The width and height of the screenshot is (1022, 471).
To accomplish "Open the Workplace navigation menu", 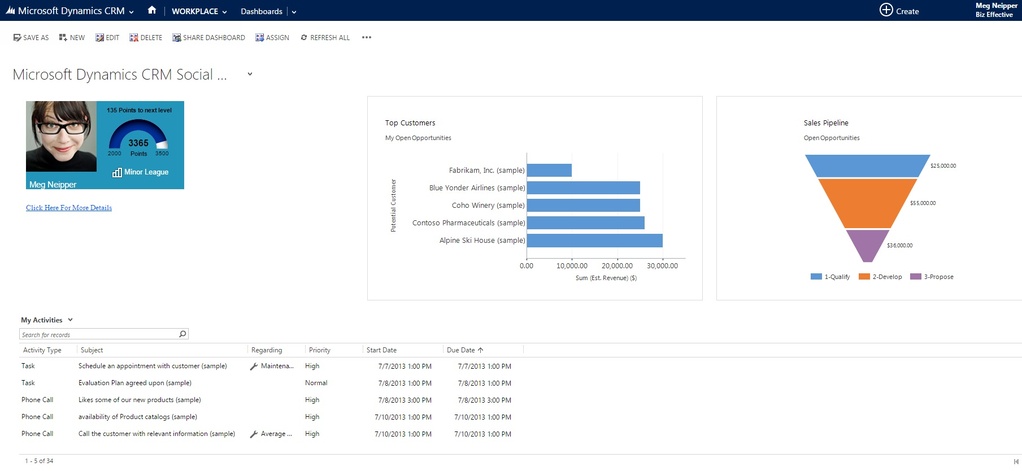I will tap(199, 12).
